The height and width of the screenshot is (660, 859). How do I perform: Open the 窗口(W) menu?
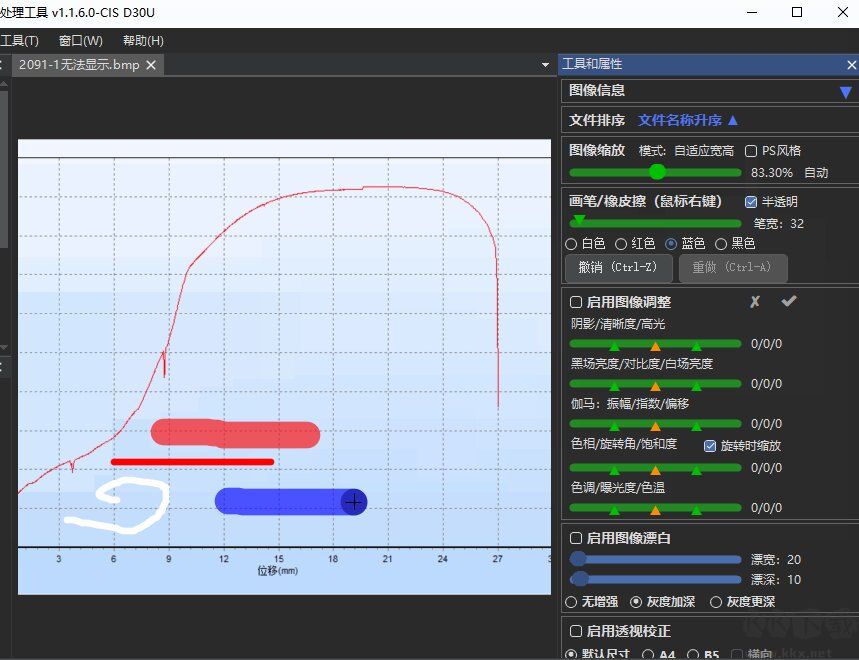pyautogui.click(x=80, y=40)
